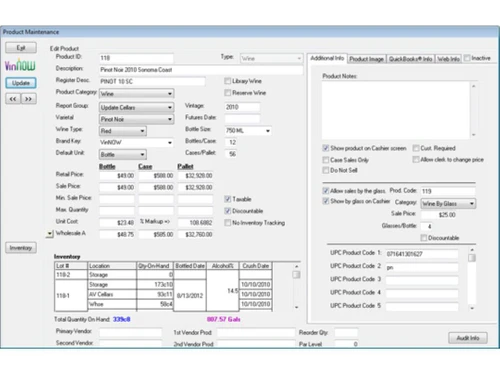Click the Description field
The image size is (500, 375).
coord(201,70)
